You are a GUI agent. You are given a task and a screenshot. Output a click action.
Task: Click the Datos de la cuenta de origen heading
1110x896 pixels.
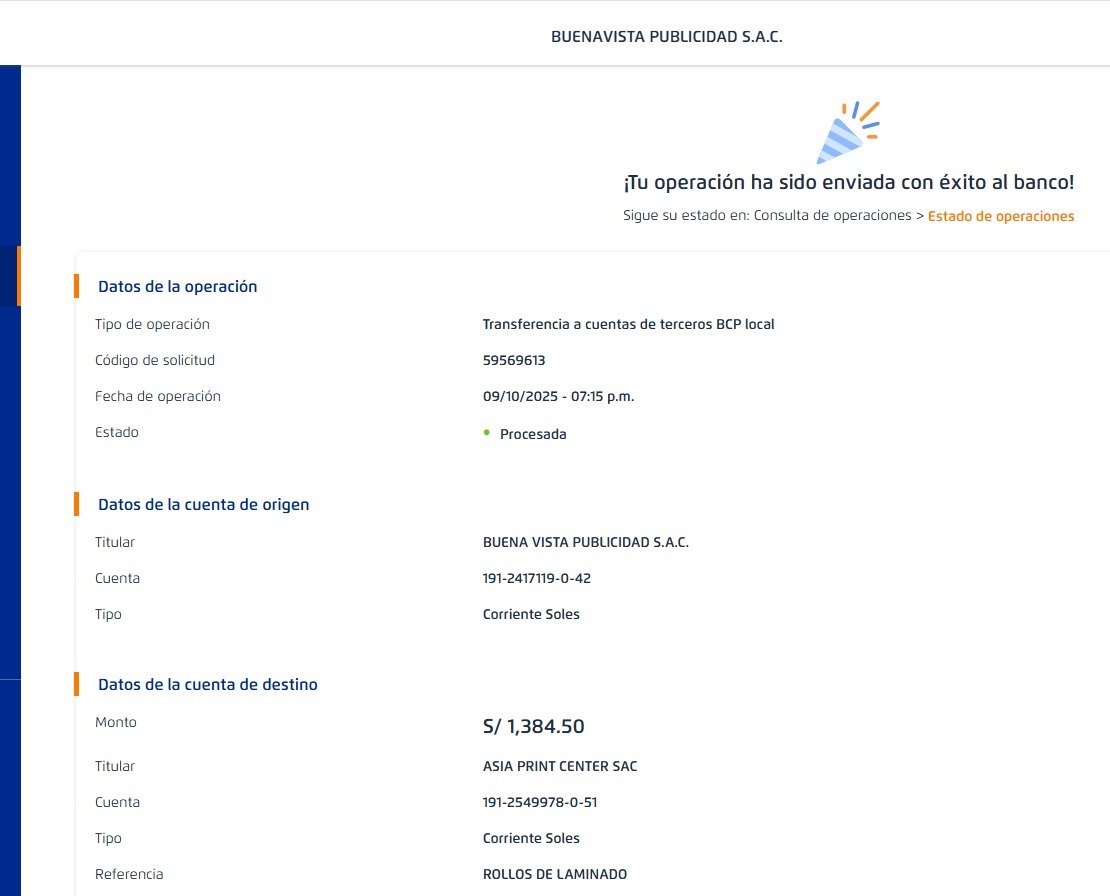coord(203,505)
